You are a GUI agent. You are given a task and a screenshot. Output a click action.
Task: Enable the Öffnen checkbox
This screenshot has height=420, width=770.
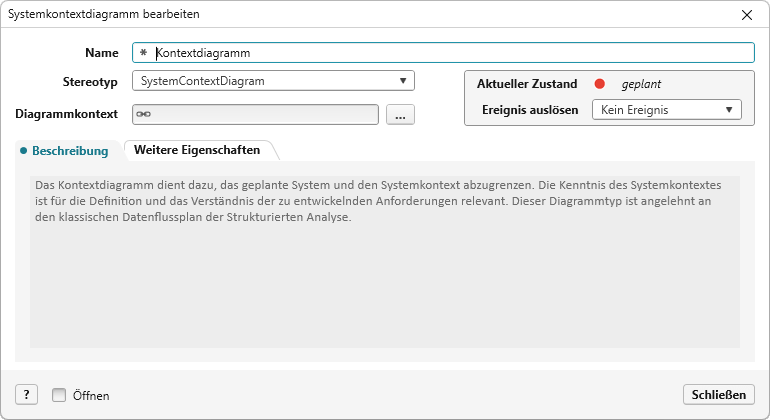point(59,395)
